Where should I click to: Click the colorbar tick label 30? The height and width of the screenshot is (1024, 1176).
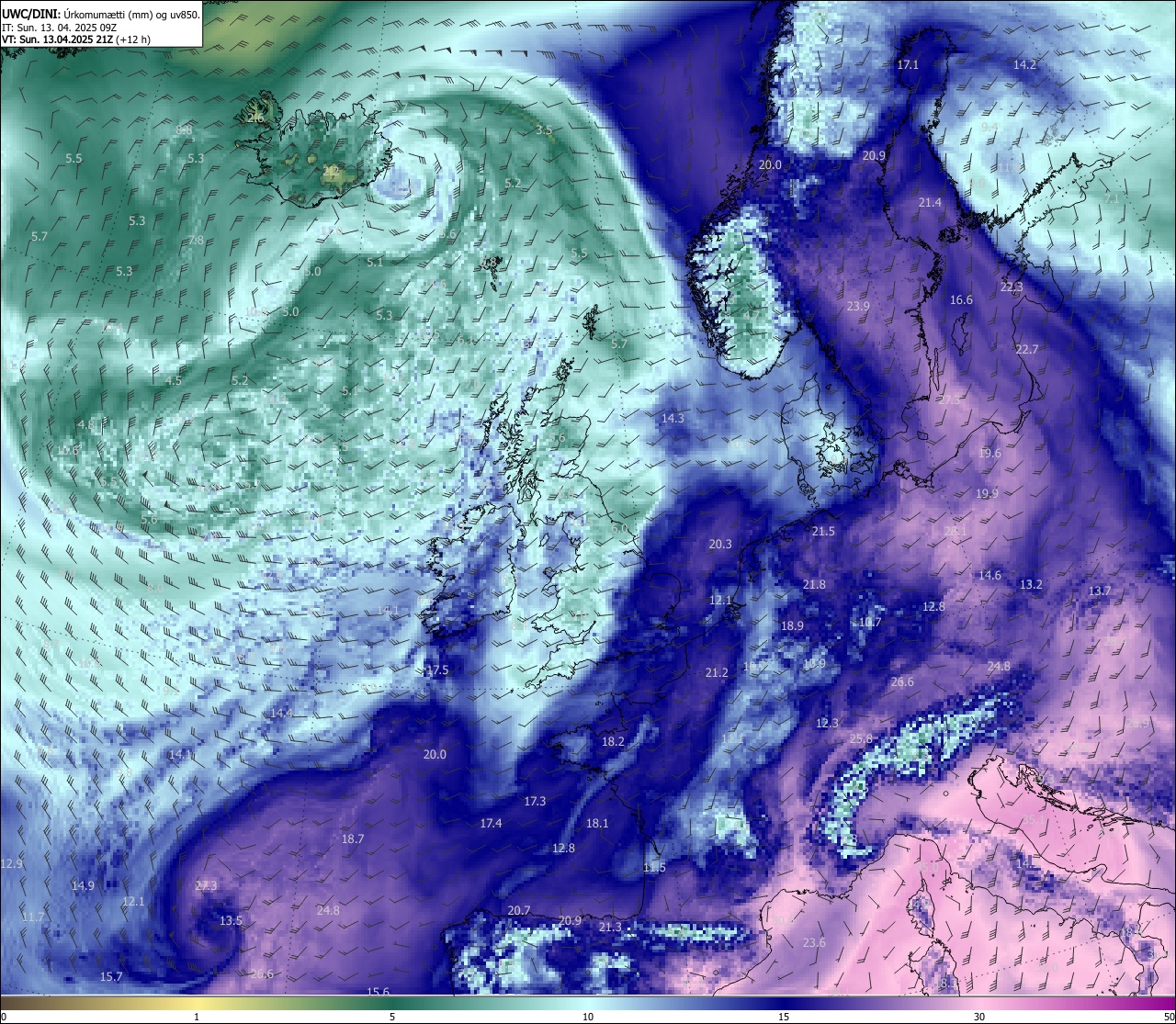[979, 1017]
